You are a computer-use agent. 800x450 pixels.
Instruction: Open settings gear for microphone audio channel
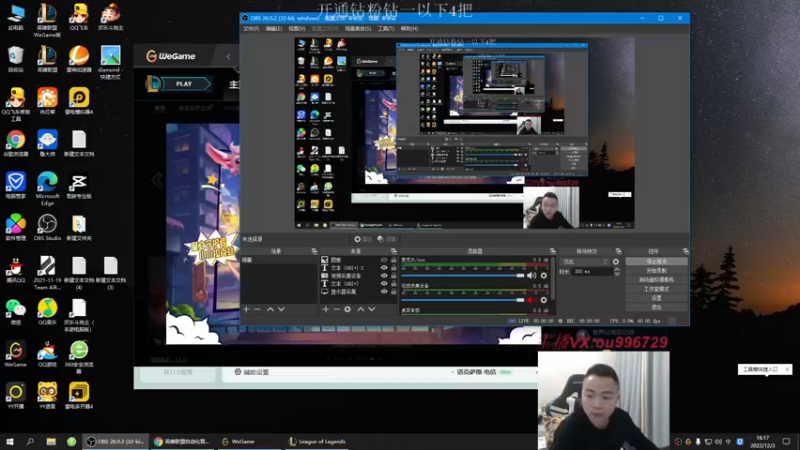pyautogui.click(x=544, y=276)
